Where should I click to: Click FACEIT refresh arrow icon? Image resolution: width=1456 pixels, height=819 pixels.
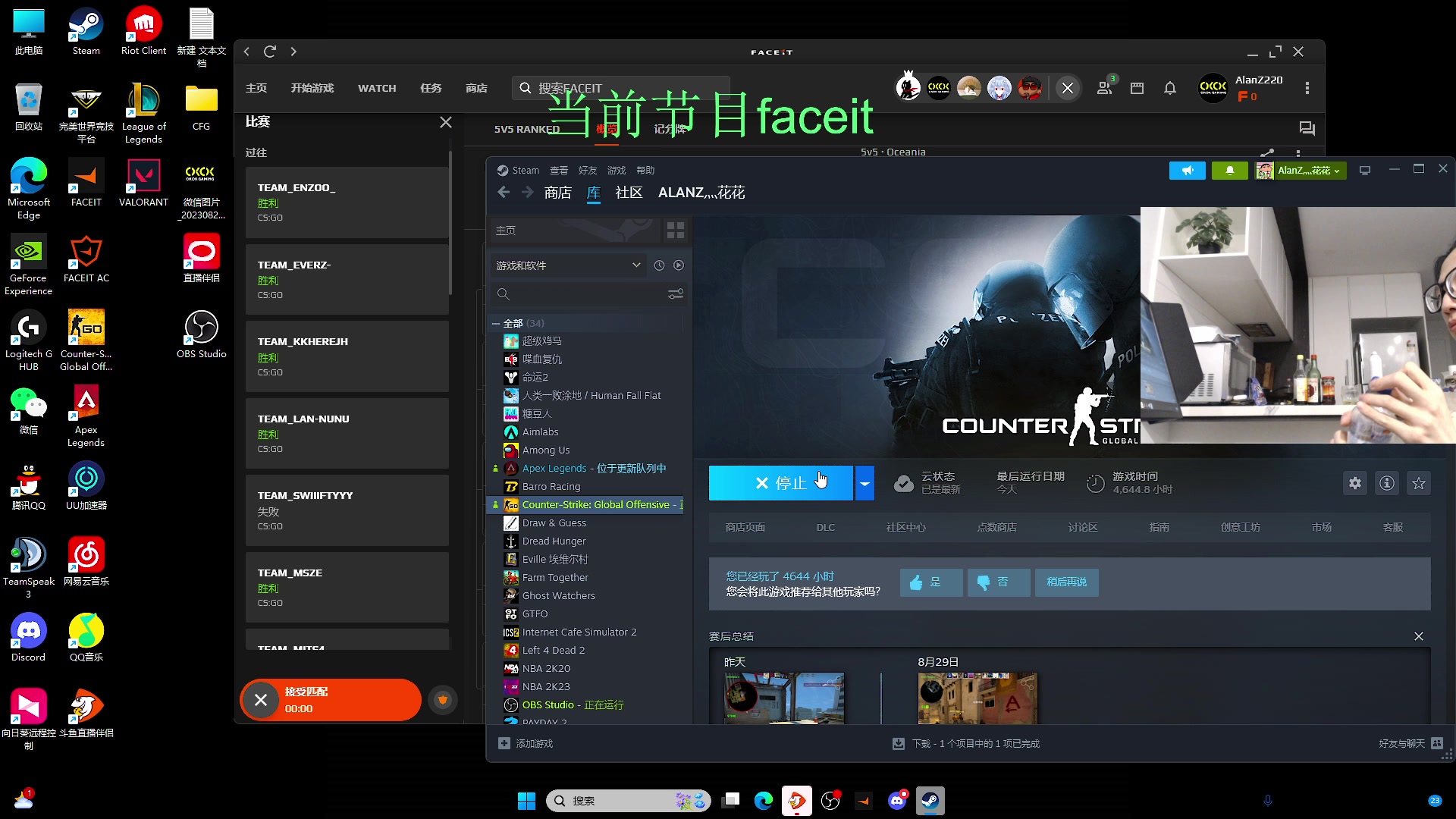tap(269, 52)
